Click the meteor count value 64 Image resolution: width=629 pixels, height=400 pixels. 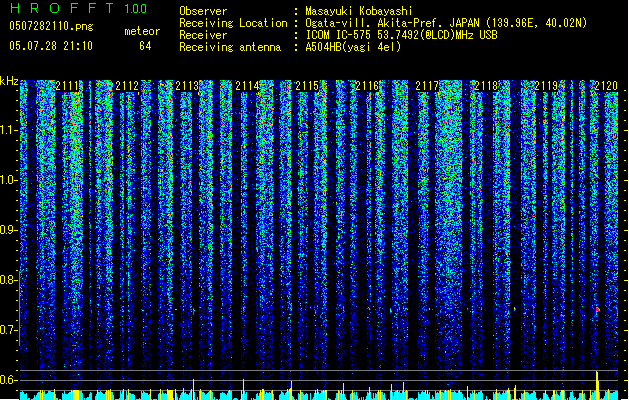click(x=145, y=46)
